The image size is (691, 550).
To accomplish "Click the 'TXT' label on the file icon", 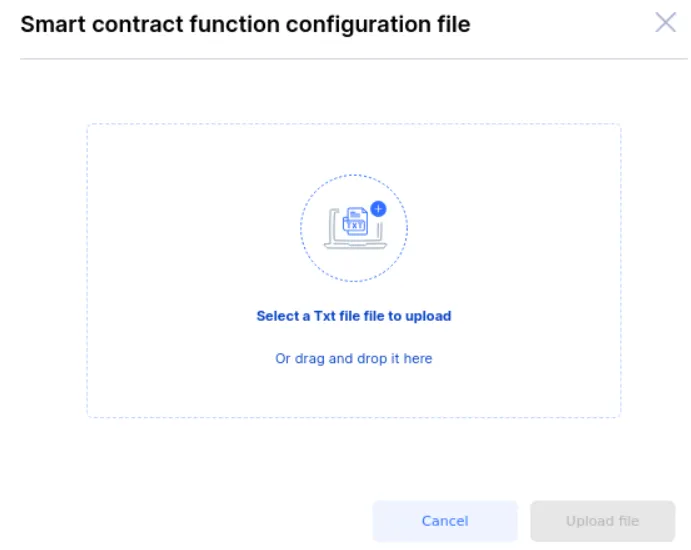I will click(355, 225).
